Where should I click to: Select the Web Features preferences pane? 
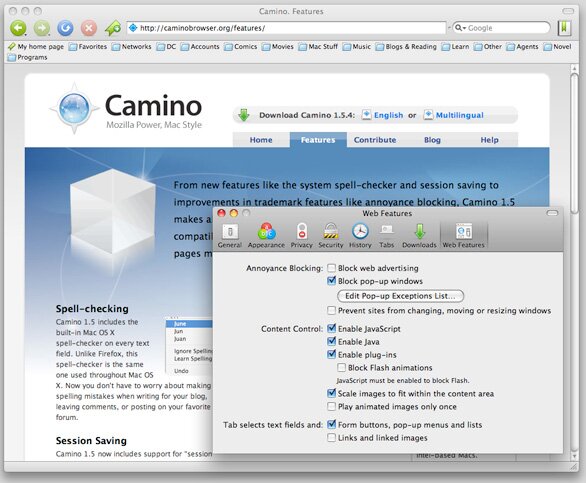(464, 236)
